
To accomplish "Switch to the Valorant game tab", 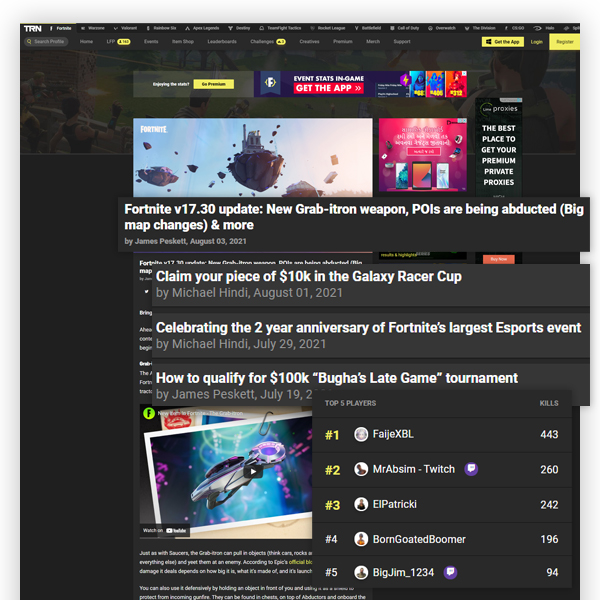I will point(125,28).
